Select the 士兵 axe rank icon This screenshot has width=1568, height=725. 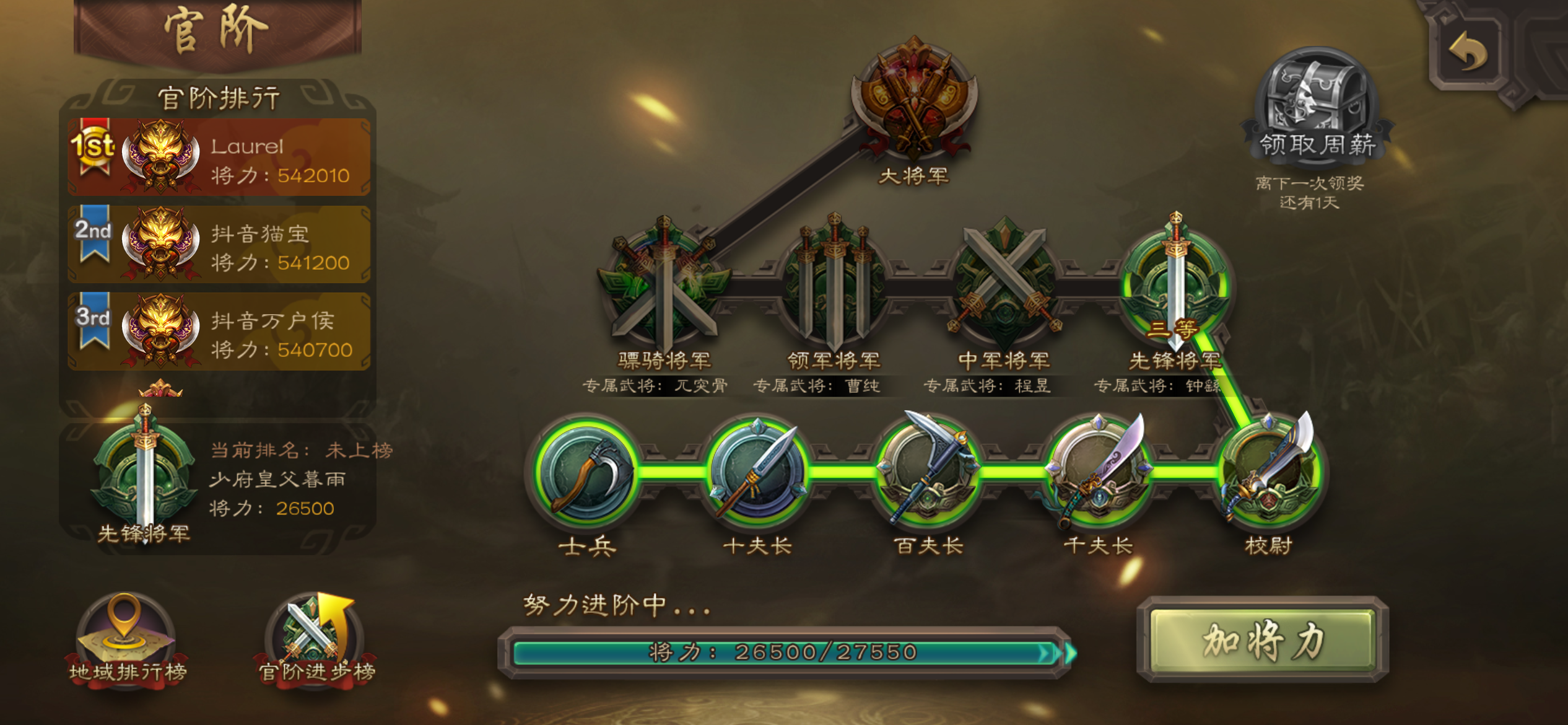586,473
